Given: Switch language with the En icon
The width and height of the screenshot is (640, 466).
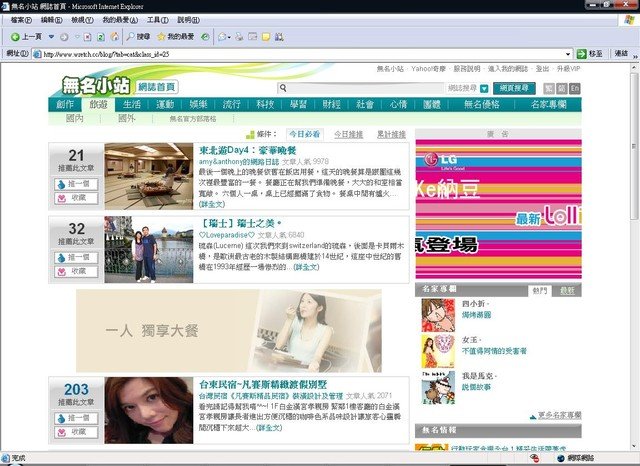Looking at the screenshot, I should click(575, 88).
